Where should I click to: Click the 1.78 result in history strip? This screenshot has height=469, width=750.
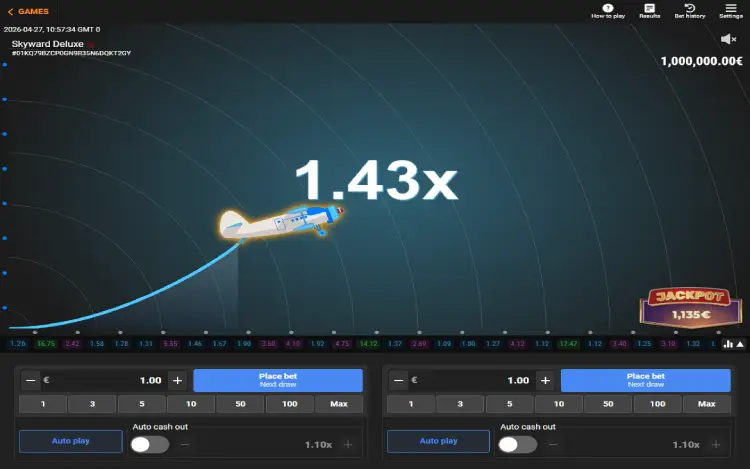point(121,344)
